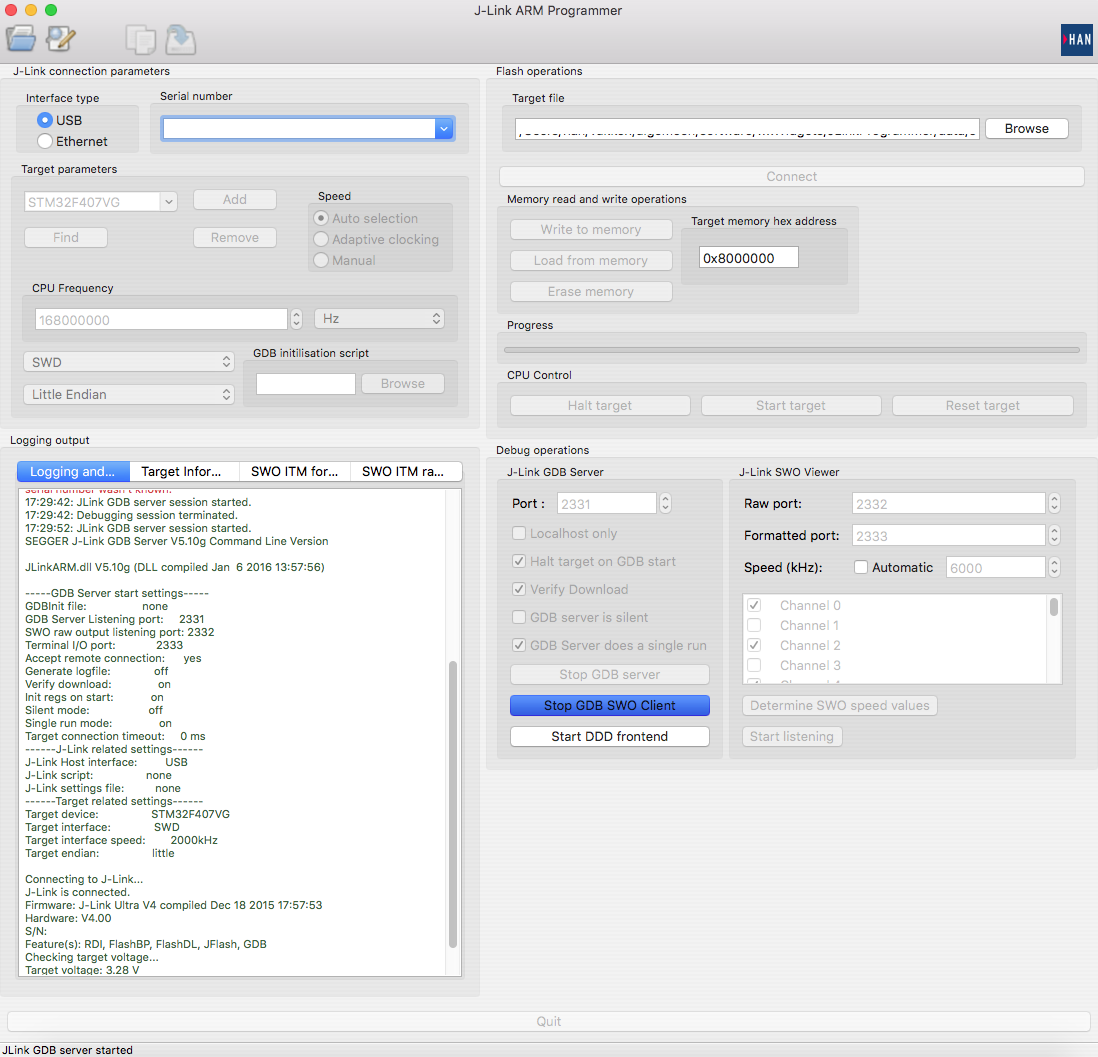Screen dimensions: 1098x1057
Task: Toggle Localhost only checkbox
Action: pos(519,533)
